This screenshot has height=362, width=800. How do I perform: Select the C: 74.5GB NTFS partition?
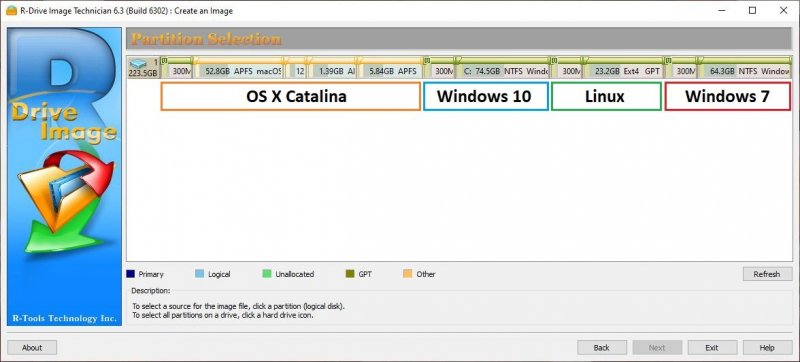[x=502, y=68]
